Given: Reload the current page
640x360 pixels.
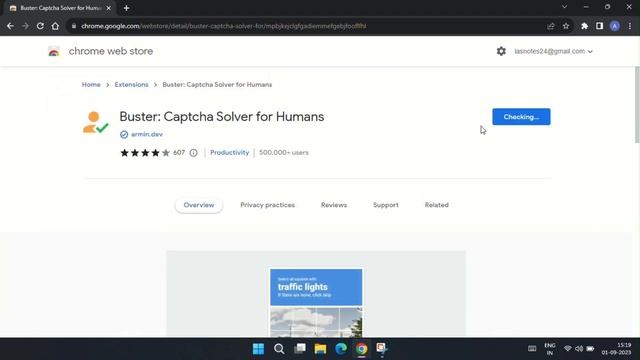Looking at the screenshot, I should [40, 26].
